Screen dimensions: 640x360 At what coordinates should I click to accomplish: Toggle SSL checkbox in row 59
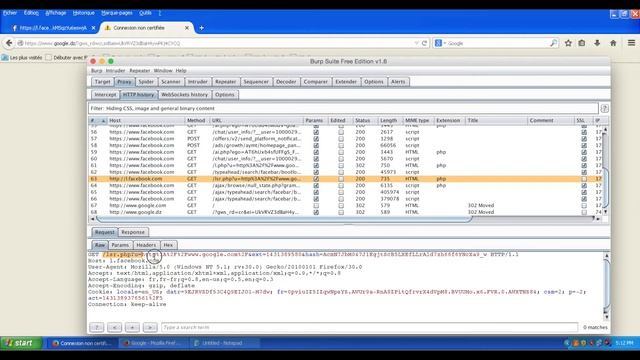coord(584,152)
